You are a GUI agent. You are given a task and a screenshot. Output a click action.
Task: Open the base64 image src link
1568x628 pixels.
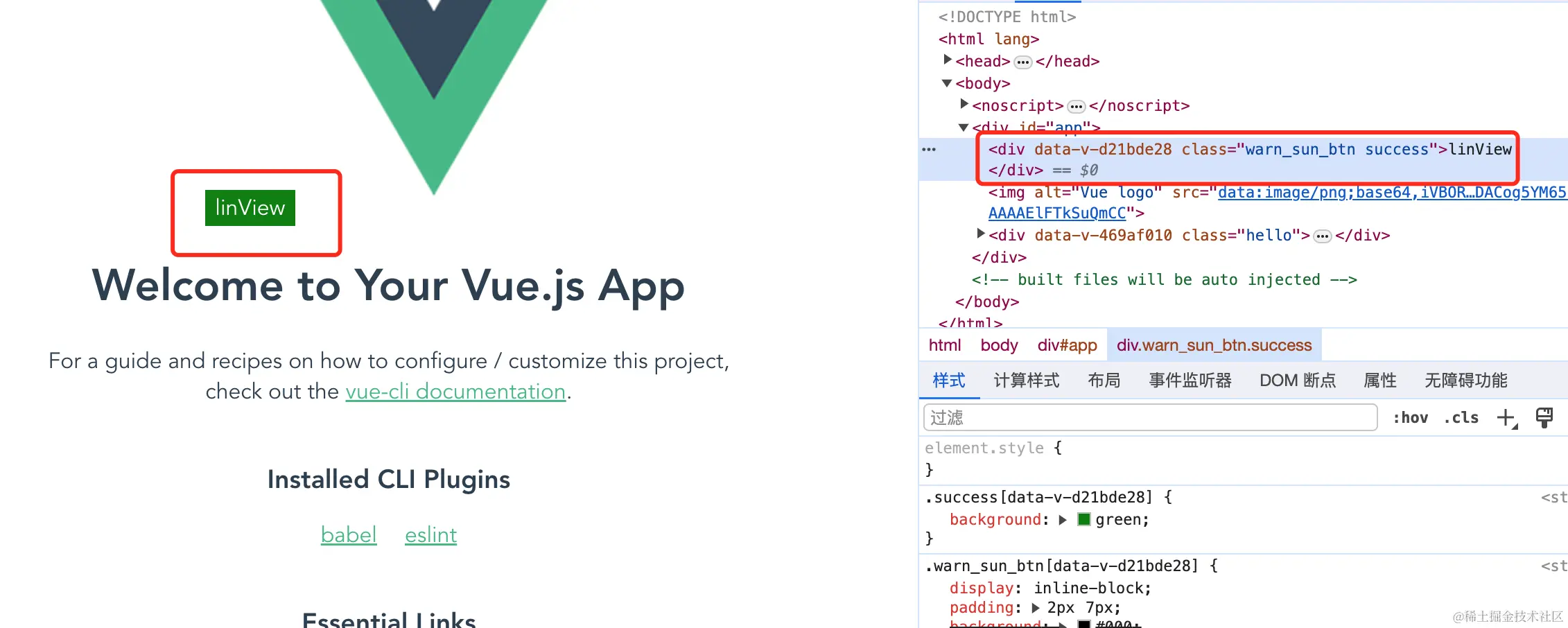1392,193
